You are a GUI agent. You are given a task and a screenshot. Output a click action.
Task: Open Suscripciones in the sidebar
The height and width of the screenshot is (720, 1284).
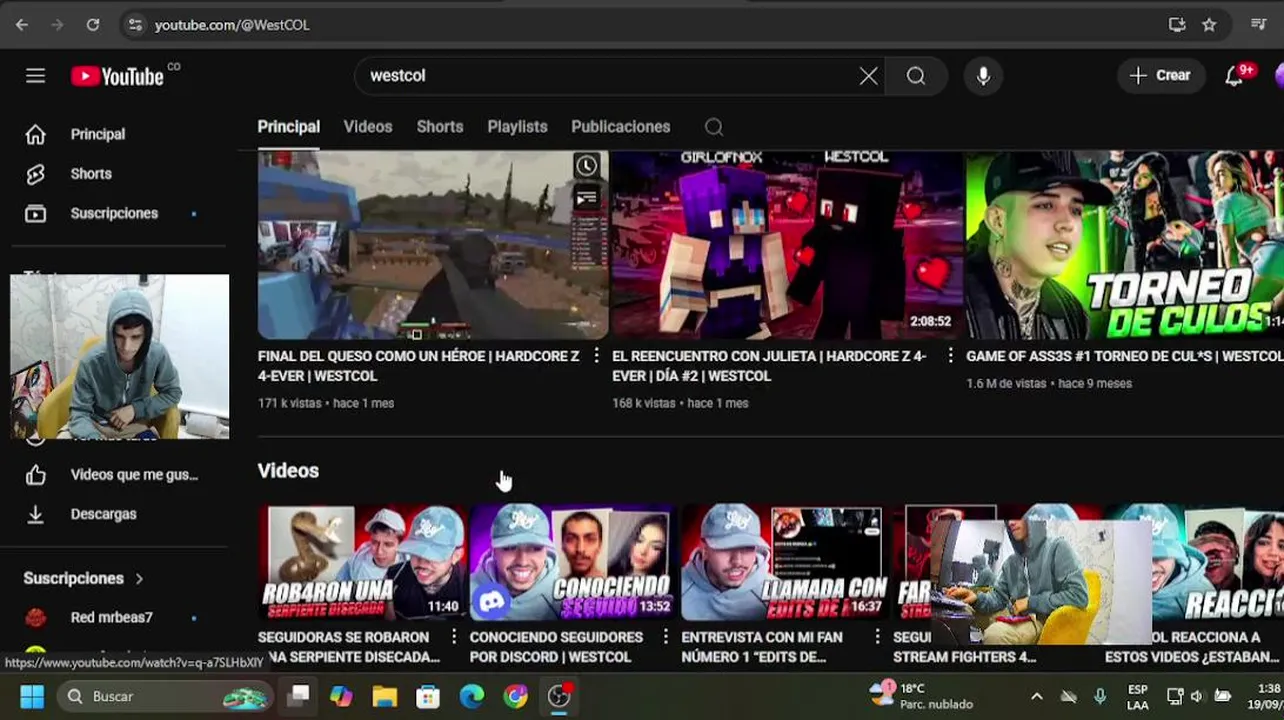pos(114,213)
